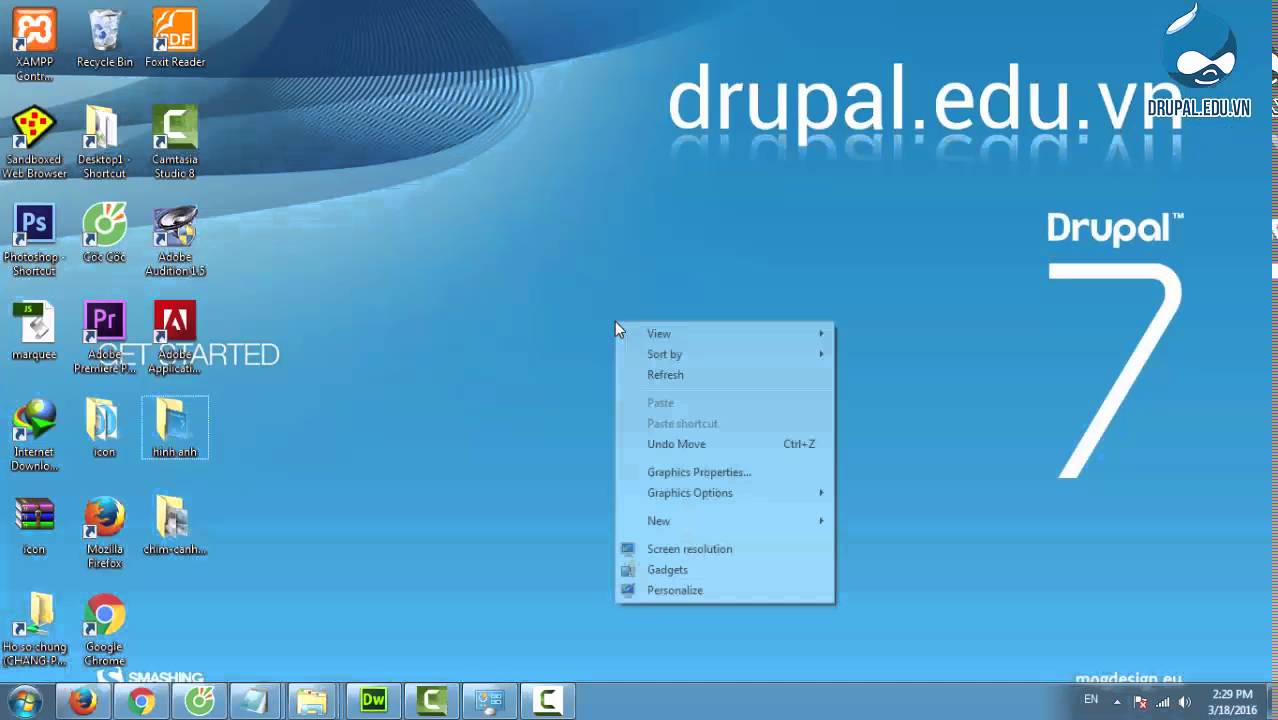Click the volume speaker tray icon
Screen dimensions: 1278x720
tap(1185, 702)
